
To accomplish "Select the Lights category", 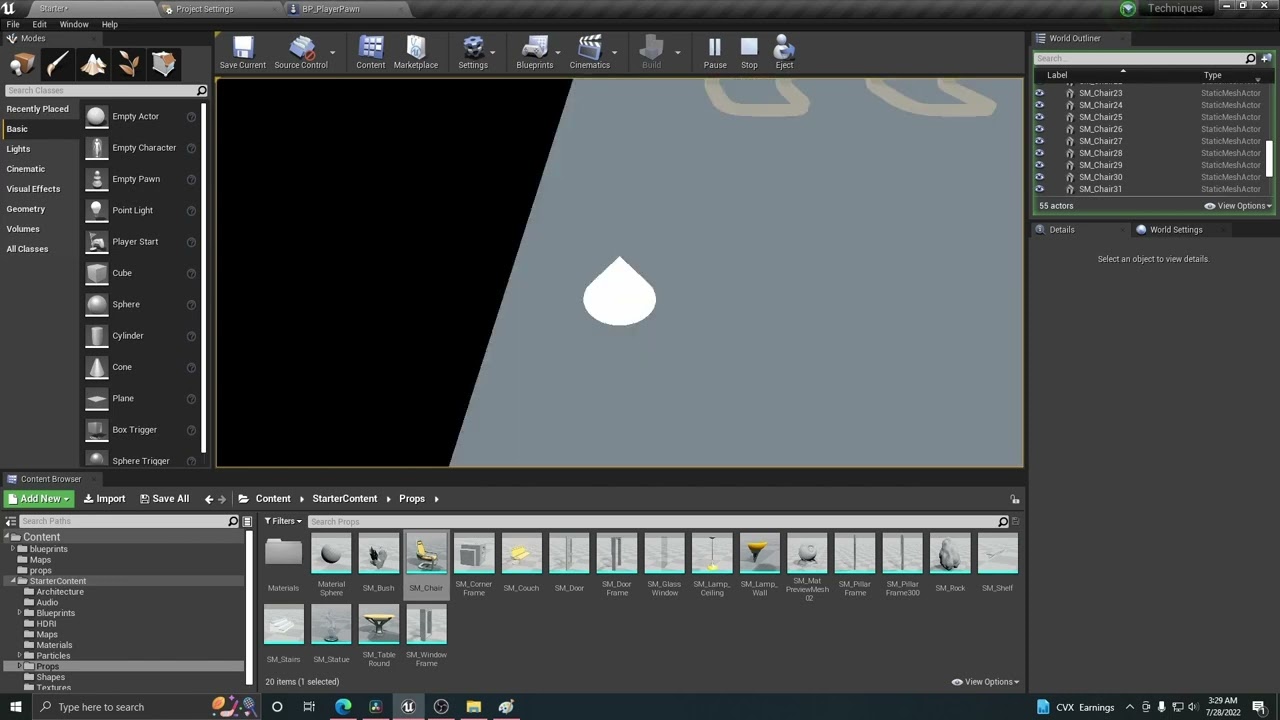I will pos(18,149).
